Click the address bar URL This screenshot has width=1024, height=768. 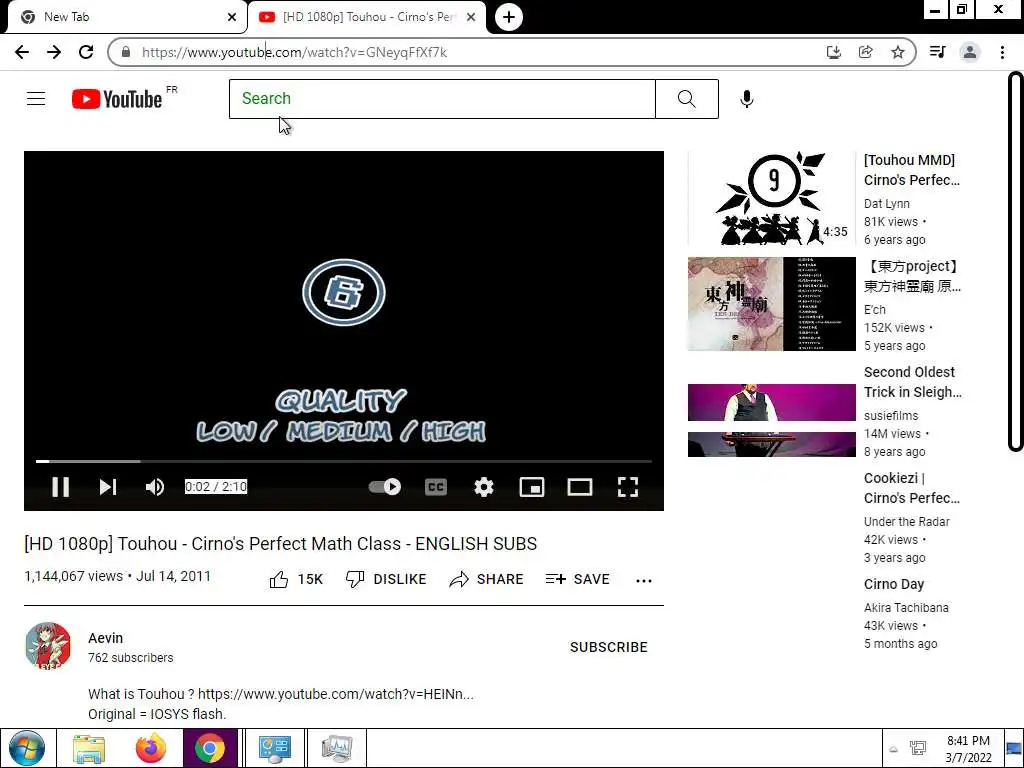(x=294, y=52)
